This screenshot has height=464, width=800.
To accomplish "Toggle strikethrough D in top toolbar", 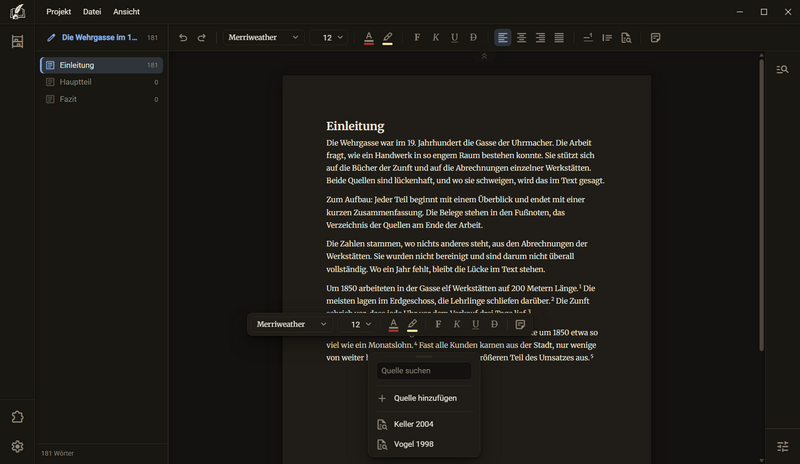I will [473, 38].
